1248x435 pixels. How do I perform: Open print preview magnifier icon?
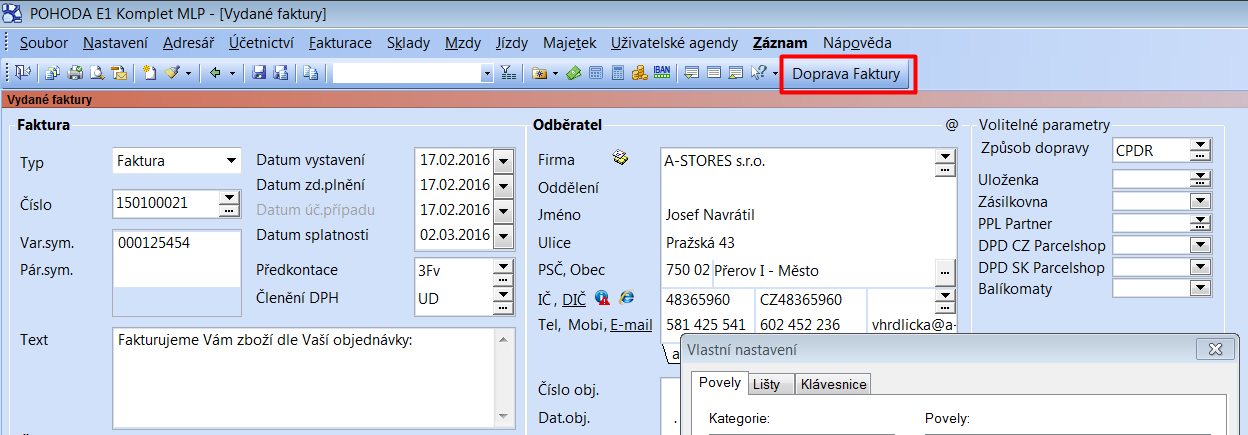point(97,73)
